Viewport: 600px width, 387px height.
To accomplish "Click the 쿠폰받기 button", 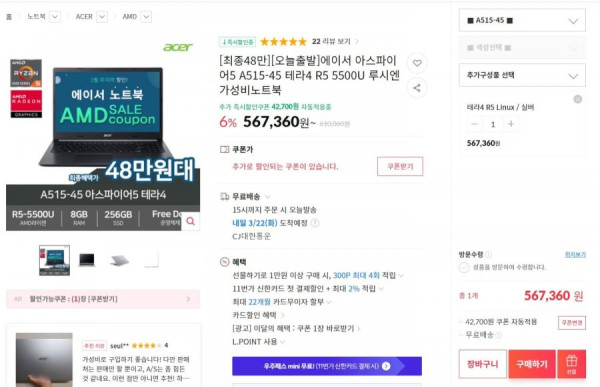I will point(400,166).
